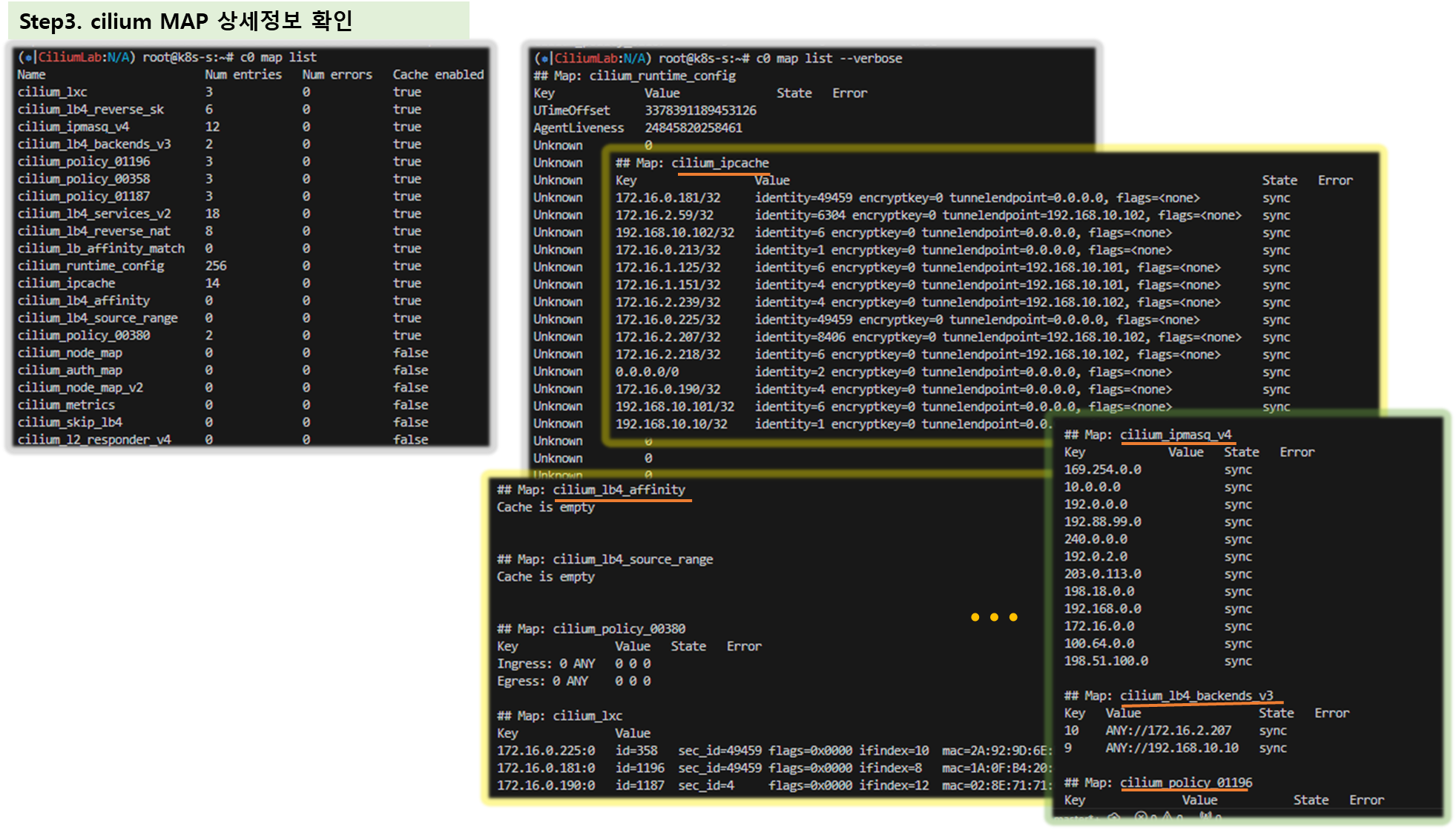Screen dimensions: 1456x830
Task: Click the forwarded ports icon in status bar
Action: click(1206, 816)
